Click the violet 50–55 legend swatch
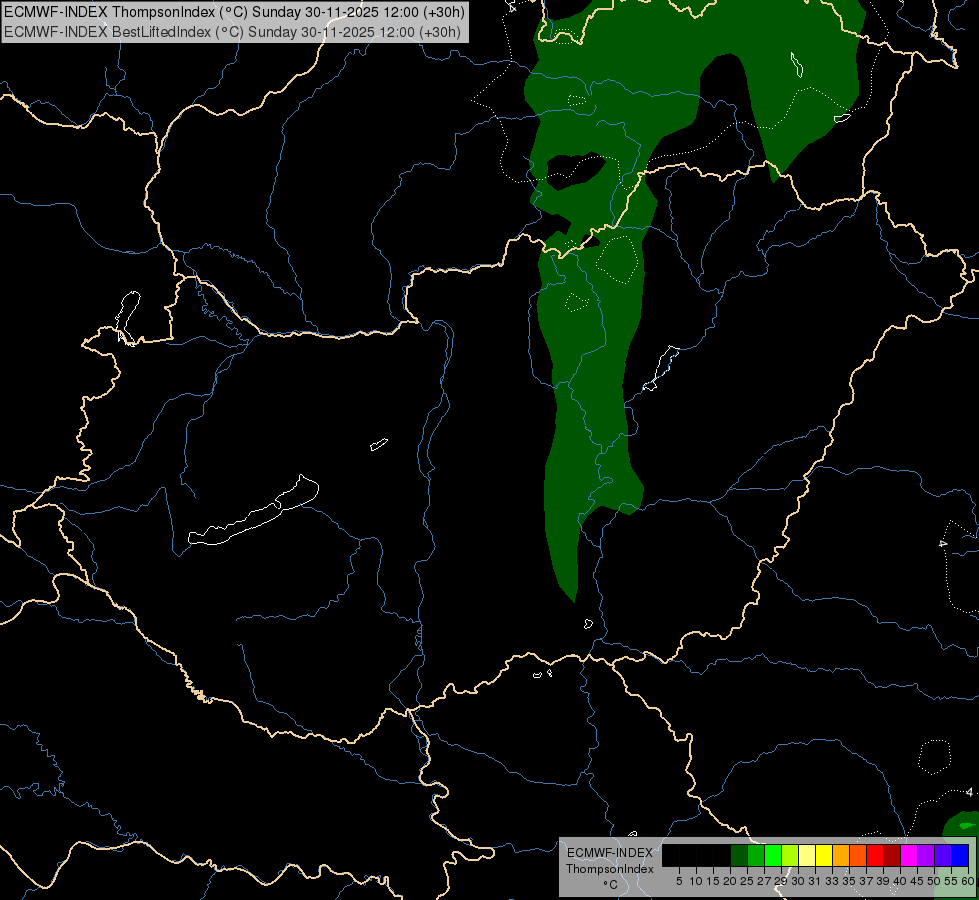This screenshot has width=979, height=900. (x=943, y=855)
